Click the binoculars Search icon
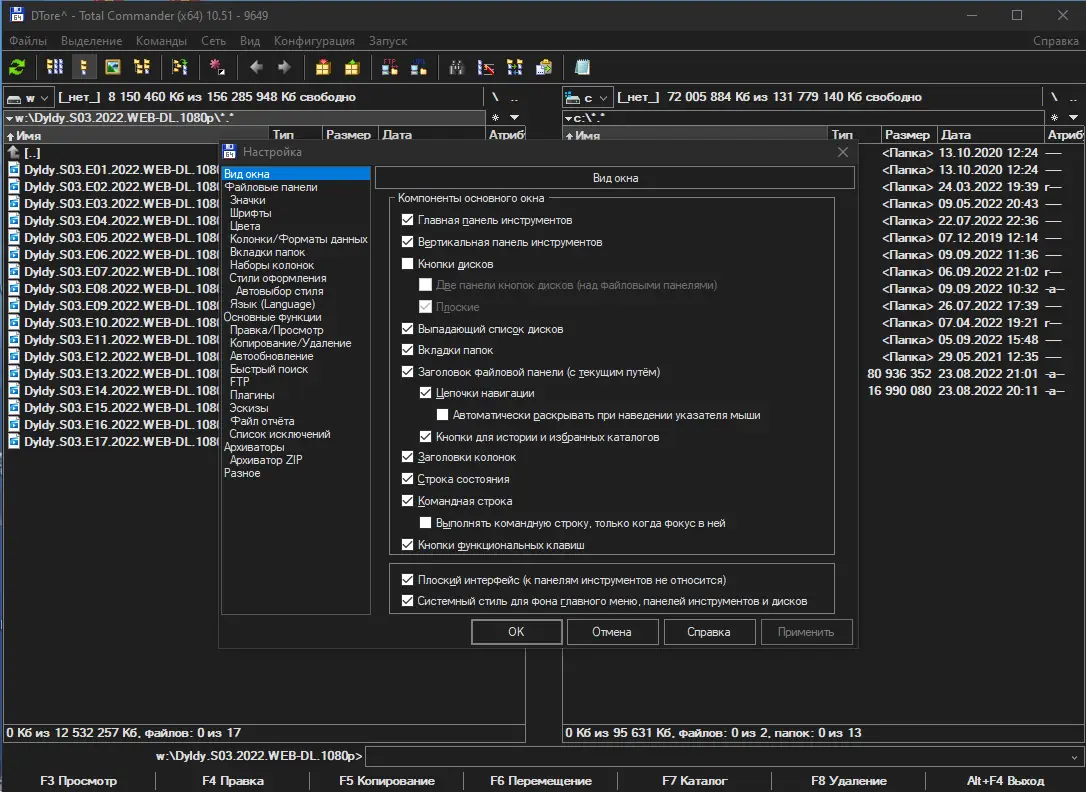This screenshot has height=792, width=1086. tap(457, 67)
